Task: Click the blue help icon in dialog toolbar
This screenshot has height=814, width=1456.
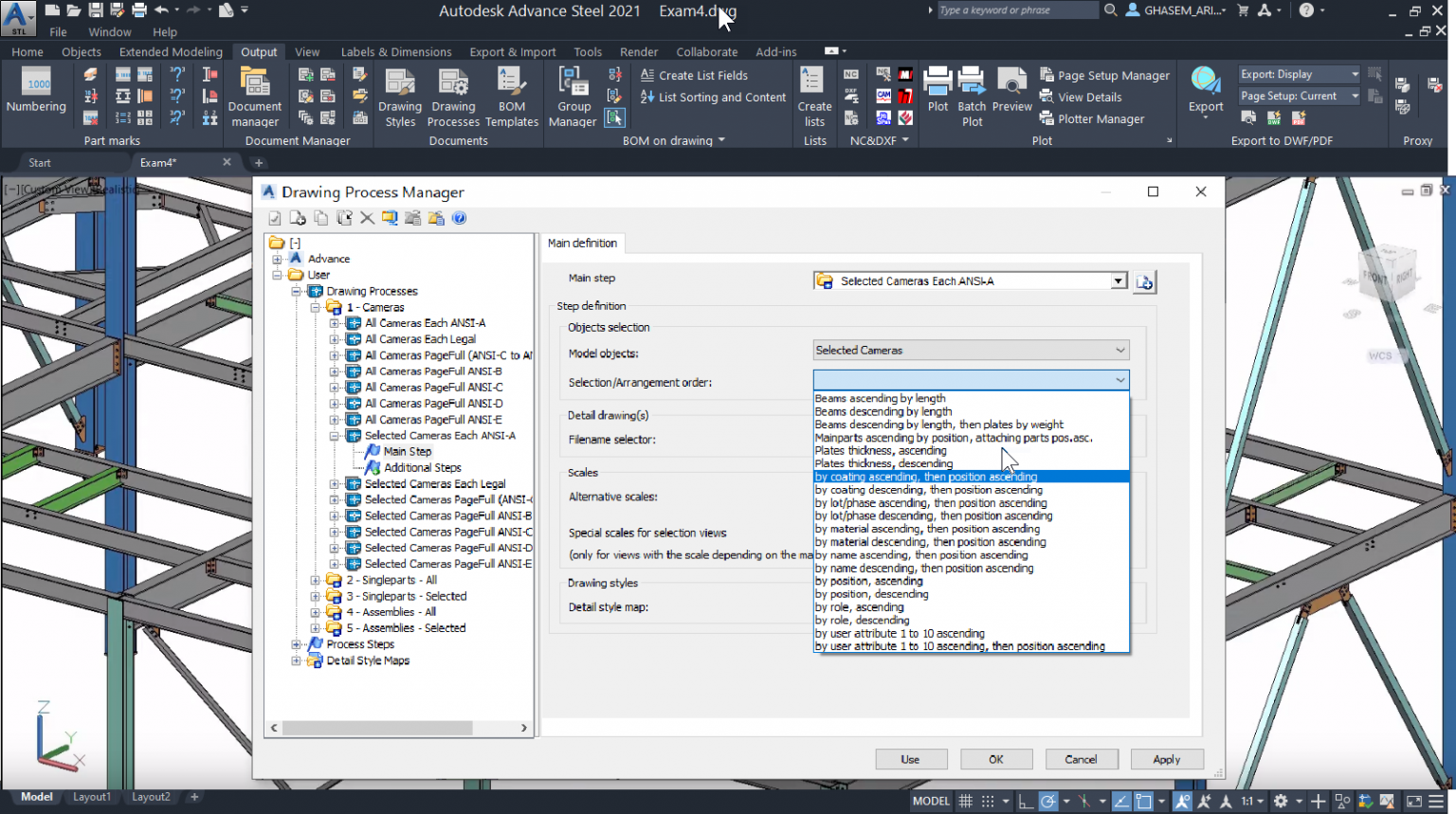Action: (459, 218)
